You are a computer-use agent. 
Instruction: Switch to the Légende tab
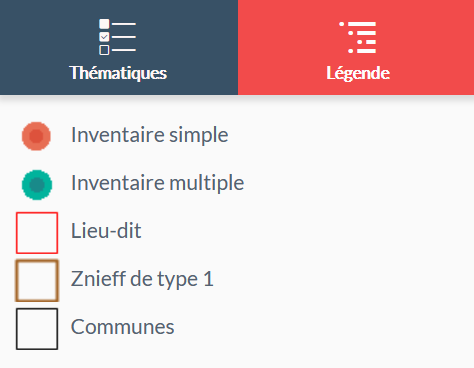(356, 47)
